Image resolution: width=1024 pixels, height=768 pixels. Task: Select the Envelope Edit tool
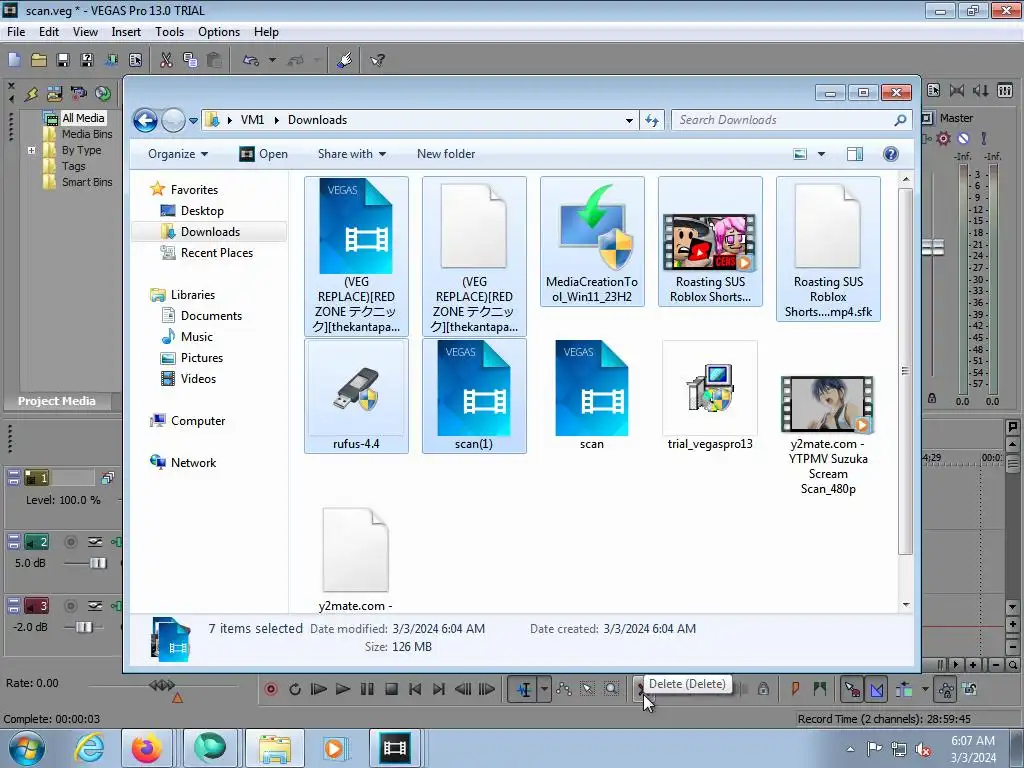[564, 689]
